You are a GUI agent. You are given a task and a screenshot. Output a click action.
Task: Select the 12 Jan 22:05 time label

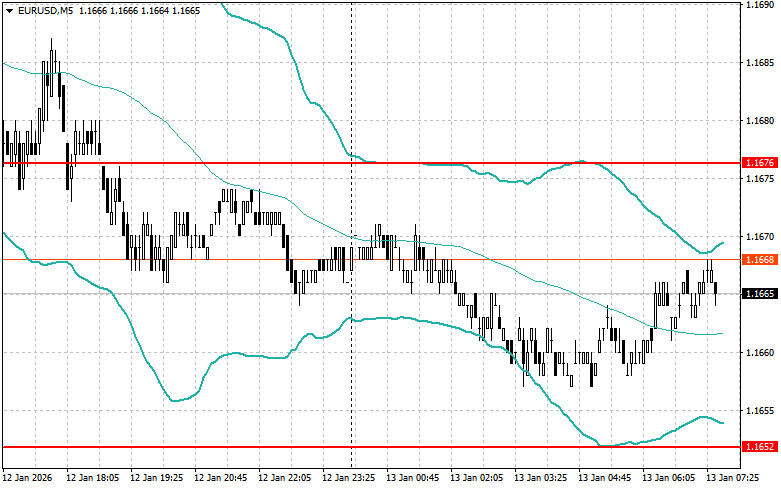point(284,478)
